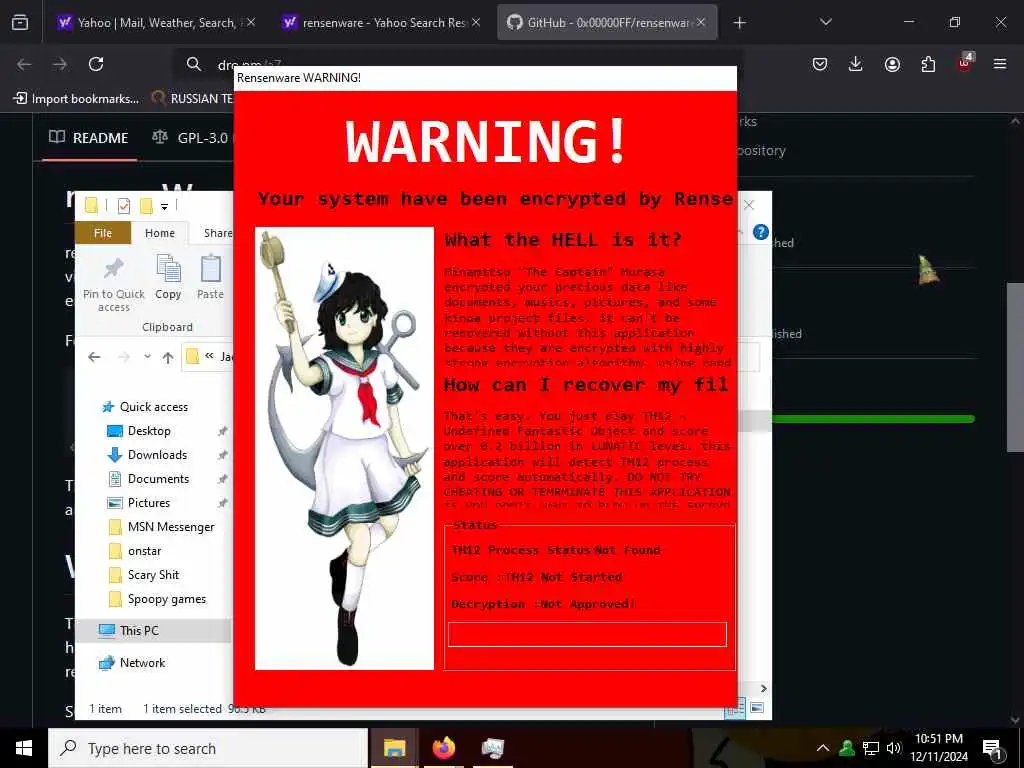
Task: Open Desktop in Explorer sidebar
Action: point(149,431)
